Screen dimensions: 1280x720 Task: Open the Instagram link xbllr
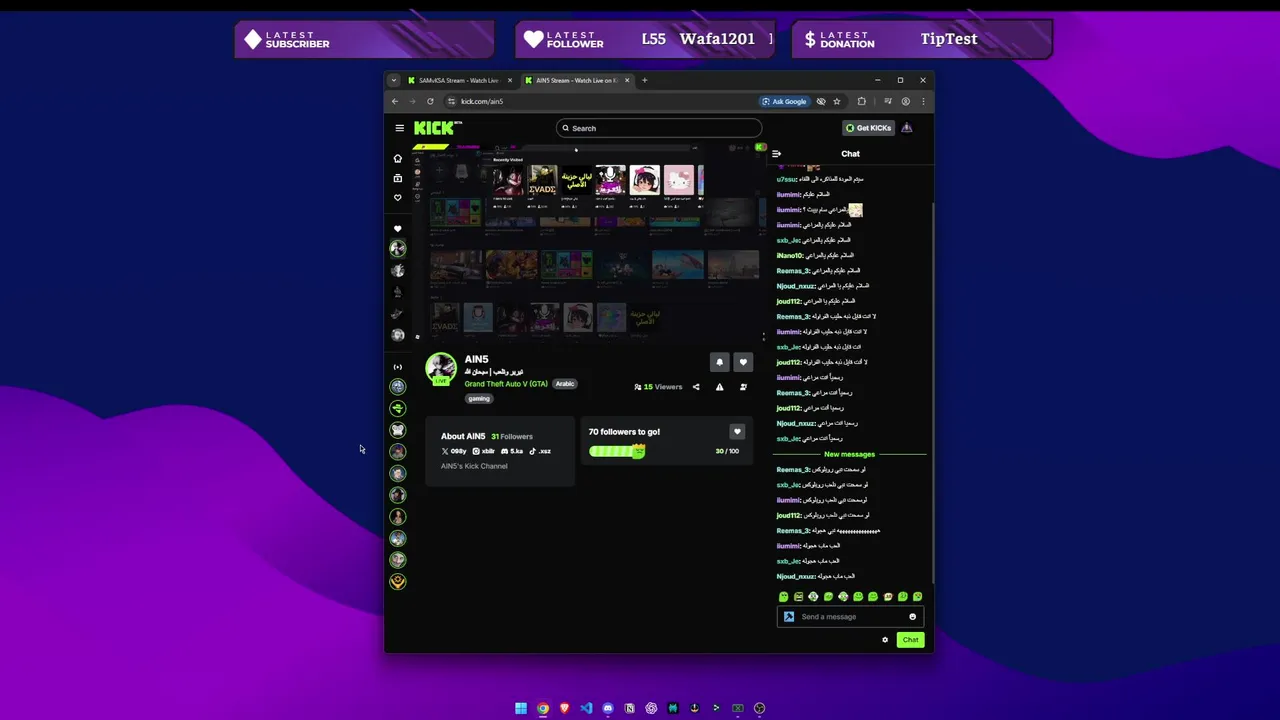(484, 451)
